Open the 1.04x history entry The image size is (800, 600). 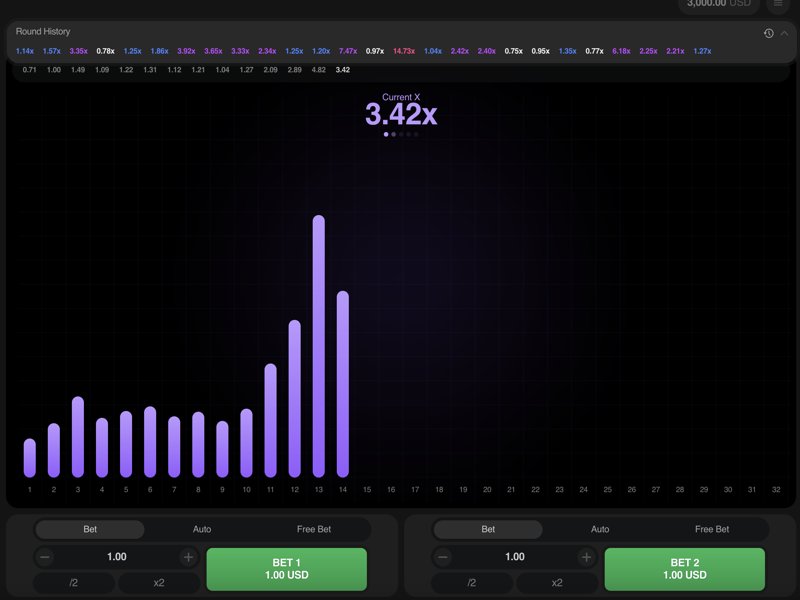click(x=433, y=51)
